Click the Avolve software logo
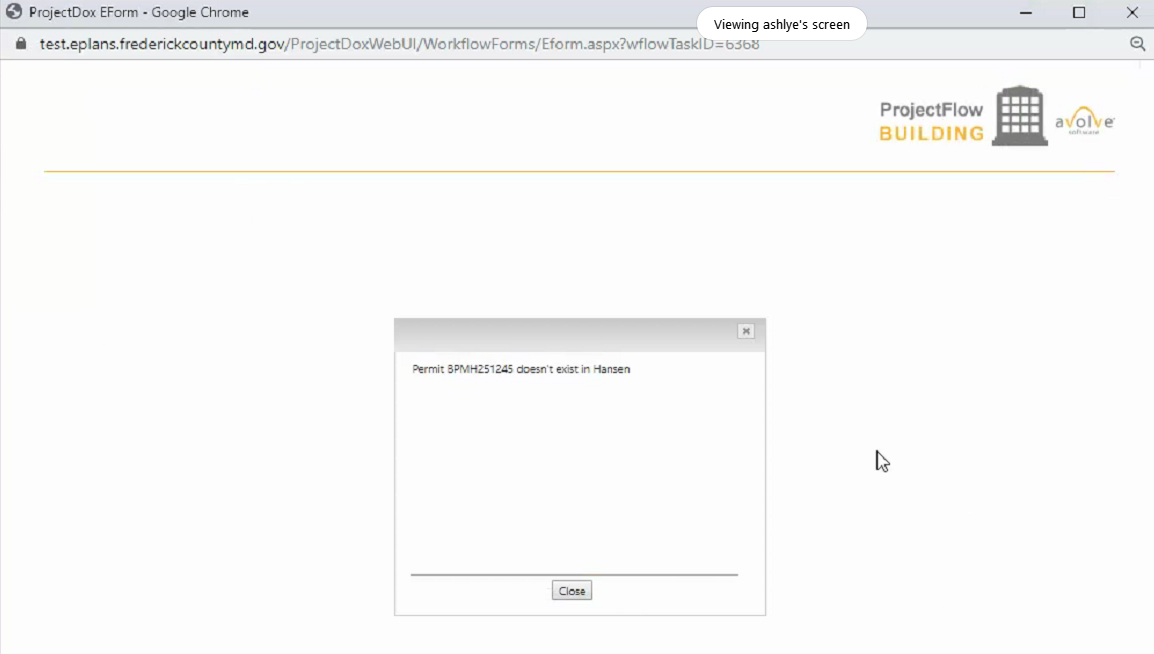 coord(1085,121)
